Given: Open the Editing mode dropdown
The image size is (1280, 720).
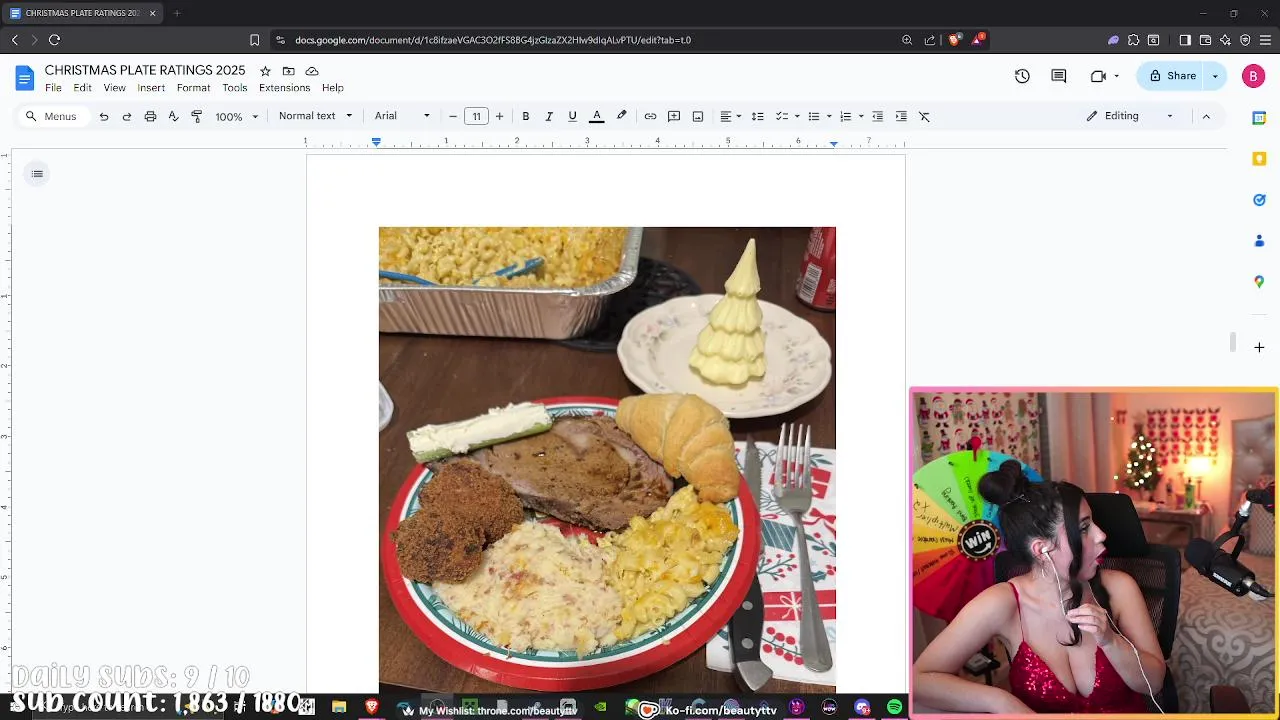Looking at the screenshot, I should 1130,116.
